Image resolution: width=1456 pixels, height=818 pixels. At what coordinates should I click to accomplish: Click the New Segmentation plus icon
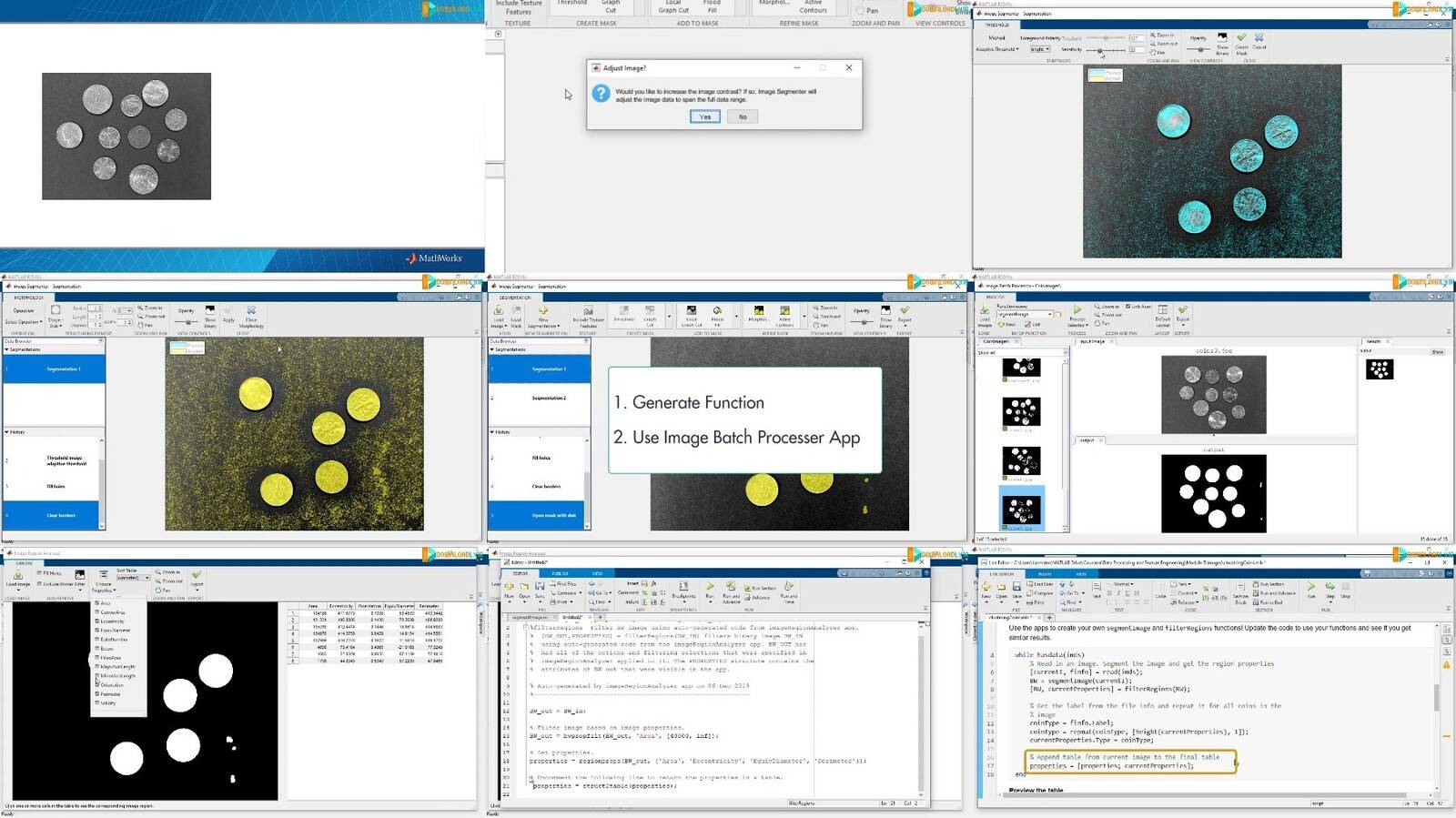(543, 310)
